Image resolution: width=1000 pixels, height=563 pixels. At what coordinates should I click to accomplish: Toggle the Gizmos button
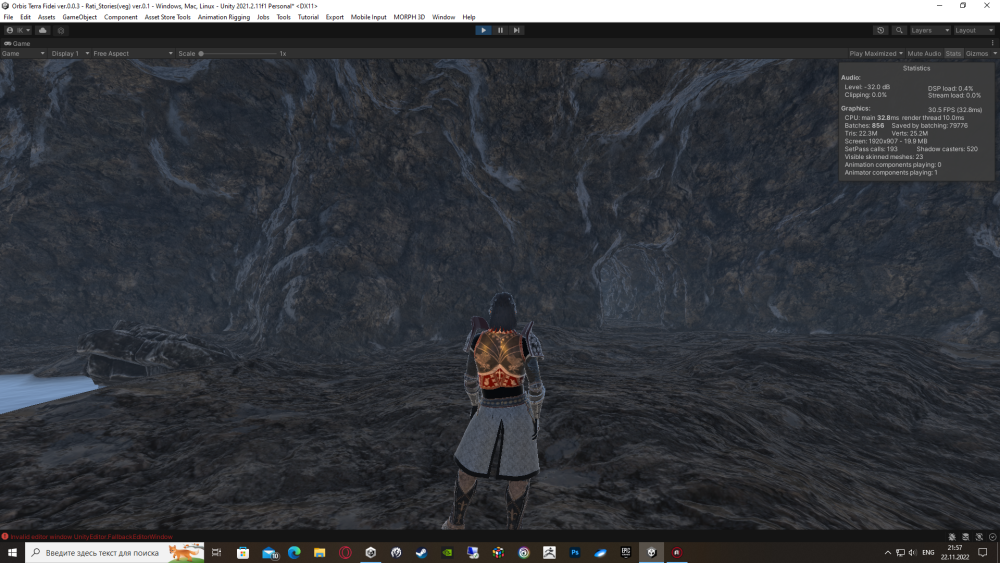tap(976, 53)
